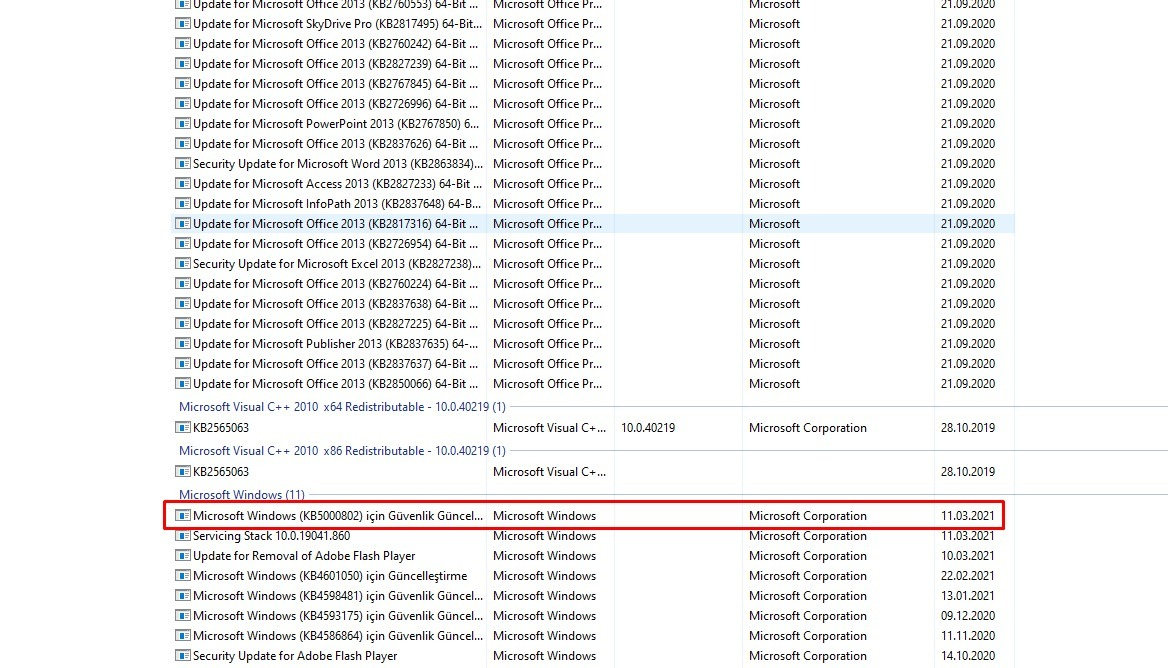Click the icon beside Microsoft Windows (KB5000802) update
This screenshot has height=668, width=1168.
click(x=182, y=515)
